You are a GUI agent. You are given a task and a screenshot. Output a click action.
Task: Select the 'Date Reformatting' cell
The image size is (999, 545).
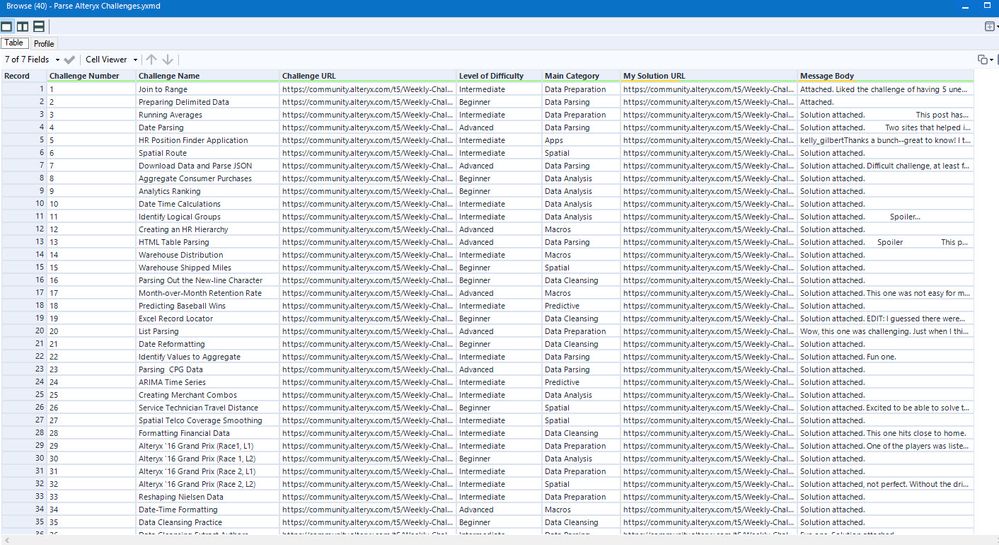pos(208,344)
